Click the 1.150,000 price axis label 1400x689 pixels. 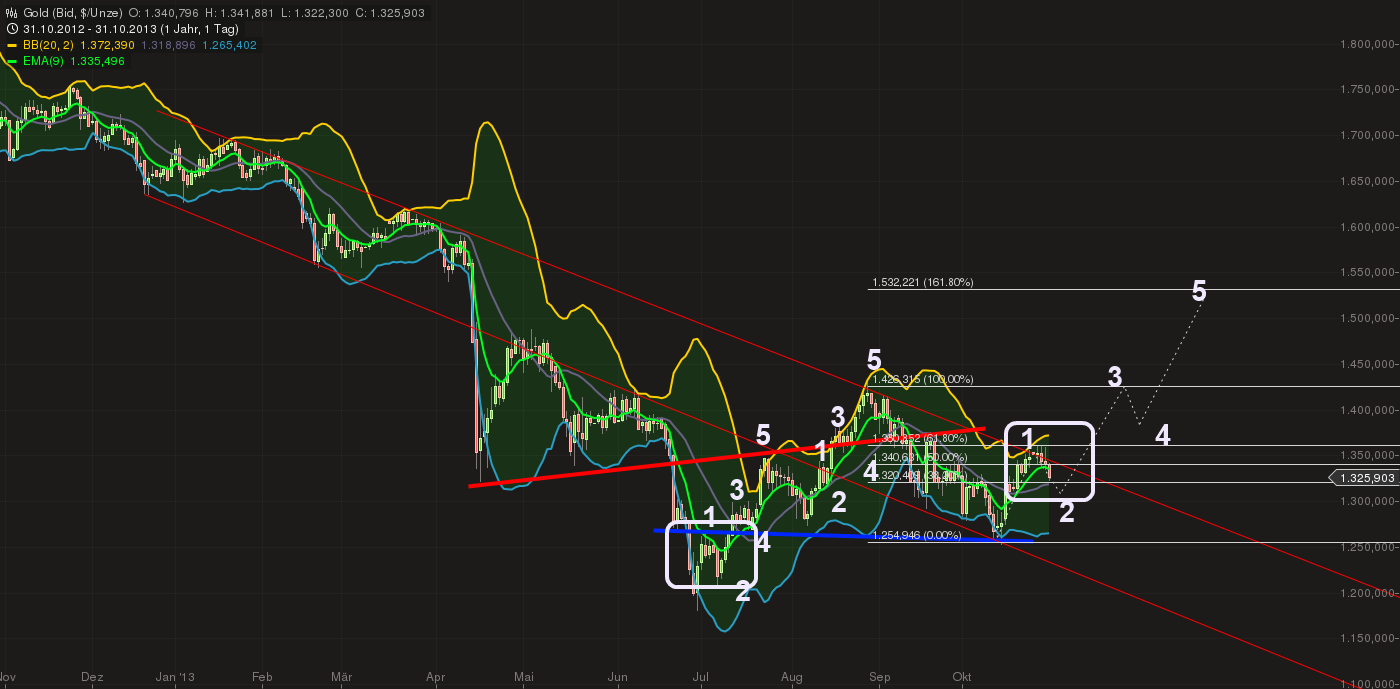1369,638
